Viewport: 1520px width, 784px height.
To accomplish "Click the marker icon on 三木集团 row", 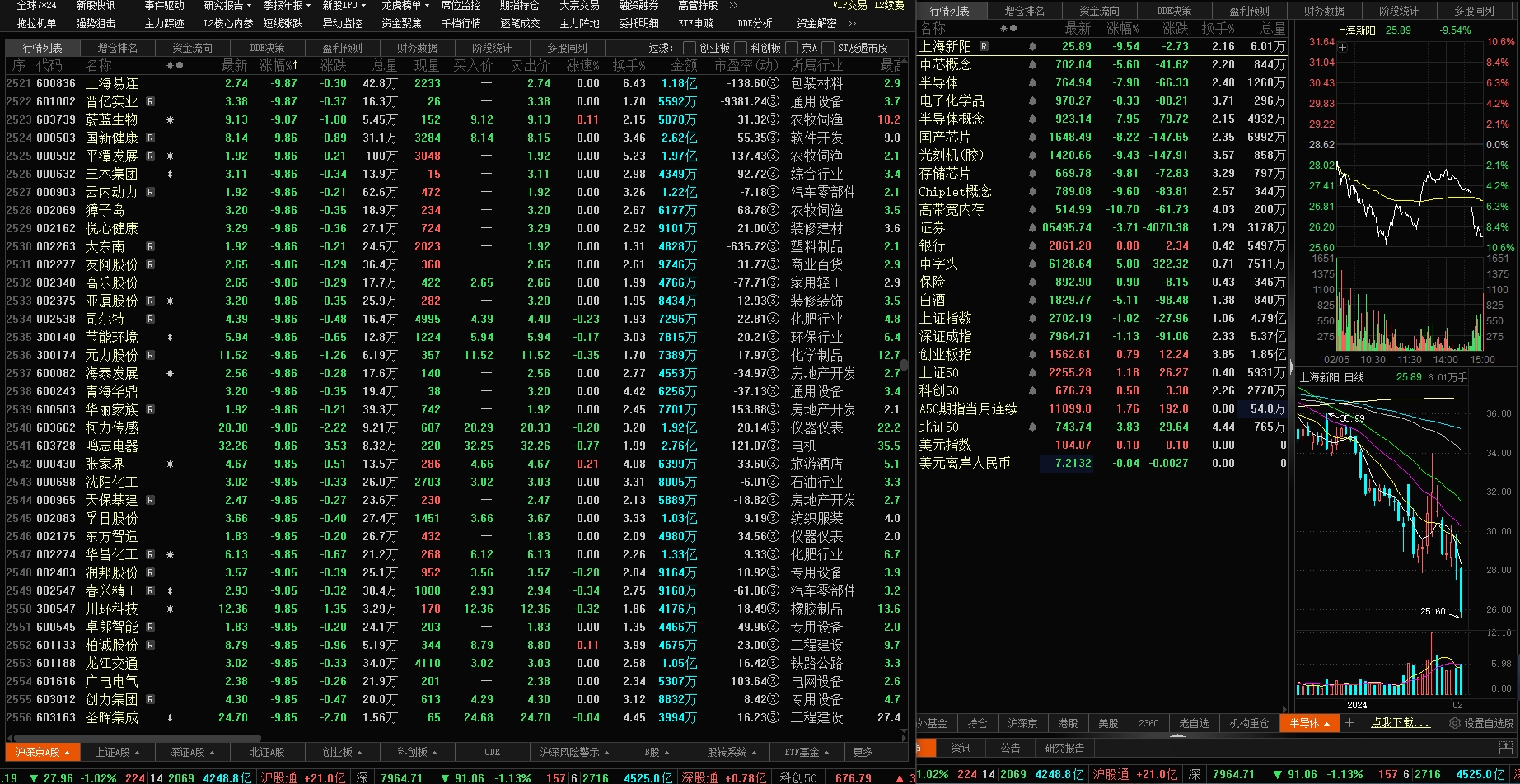I will tap(171, 174).
